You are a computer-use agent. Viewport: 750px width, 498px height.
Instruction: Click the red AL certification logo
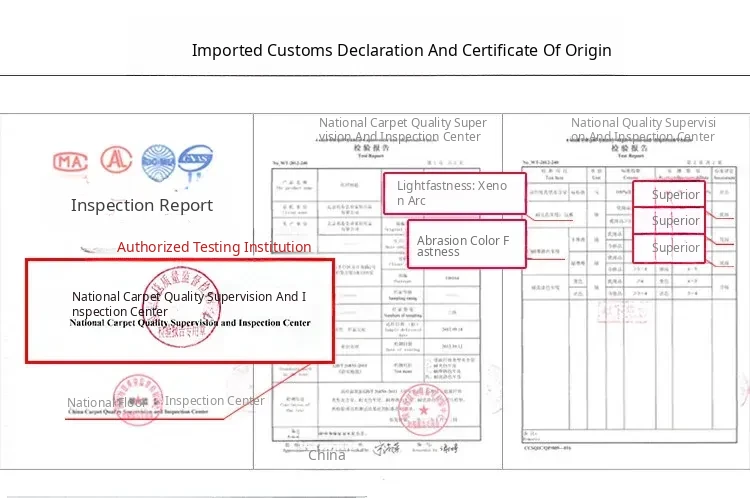point(116,160)
